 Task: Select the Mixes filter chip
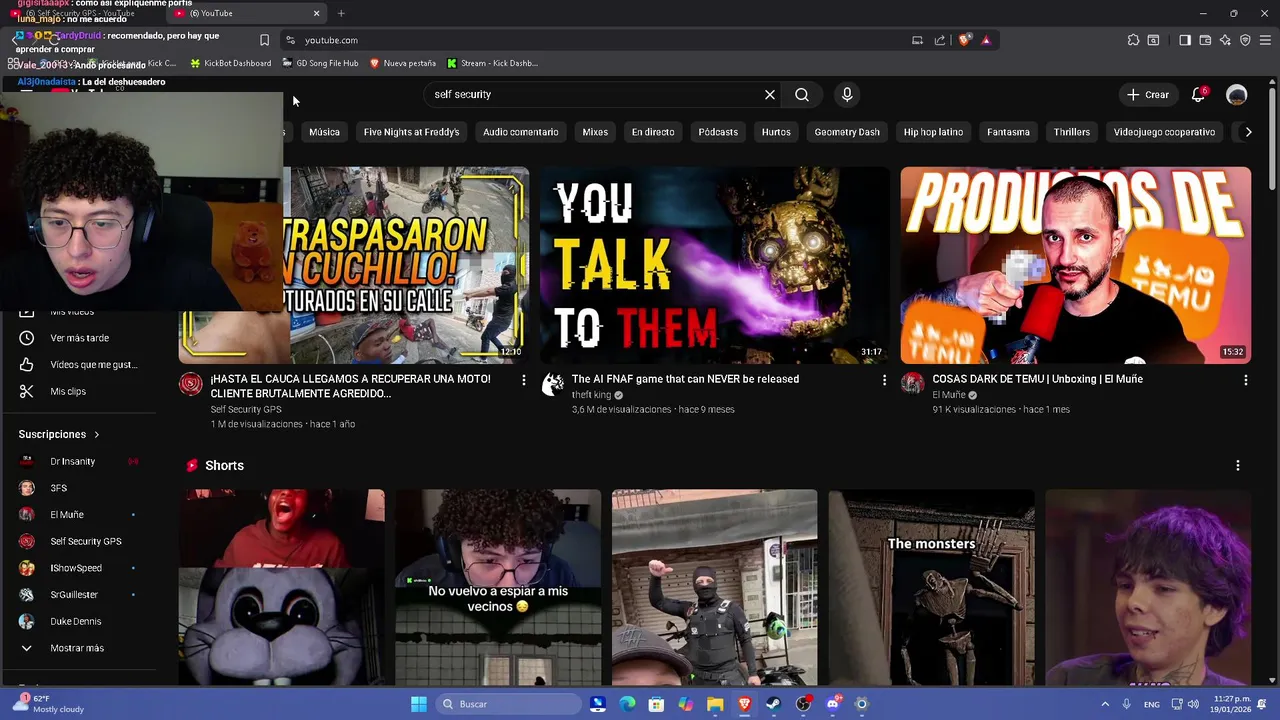click(595, 132)
